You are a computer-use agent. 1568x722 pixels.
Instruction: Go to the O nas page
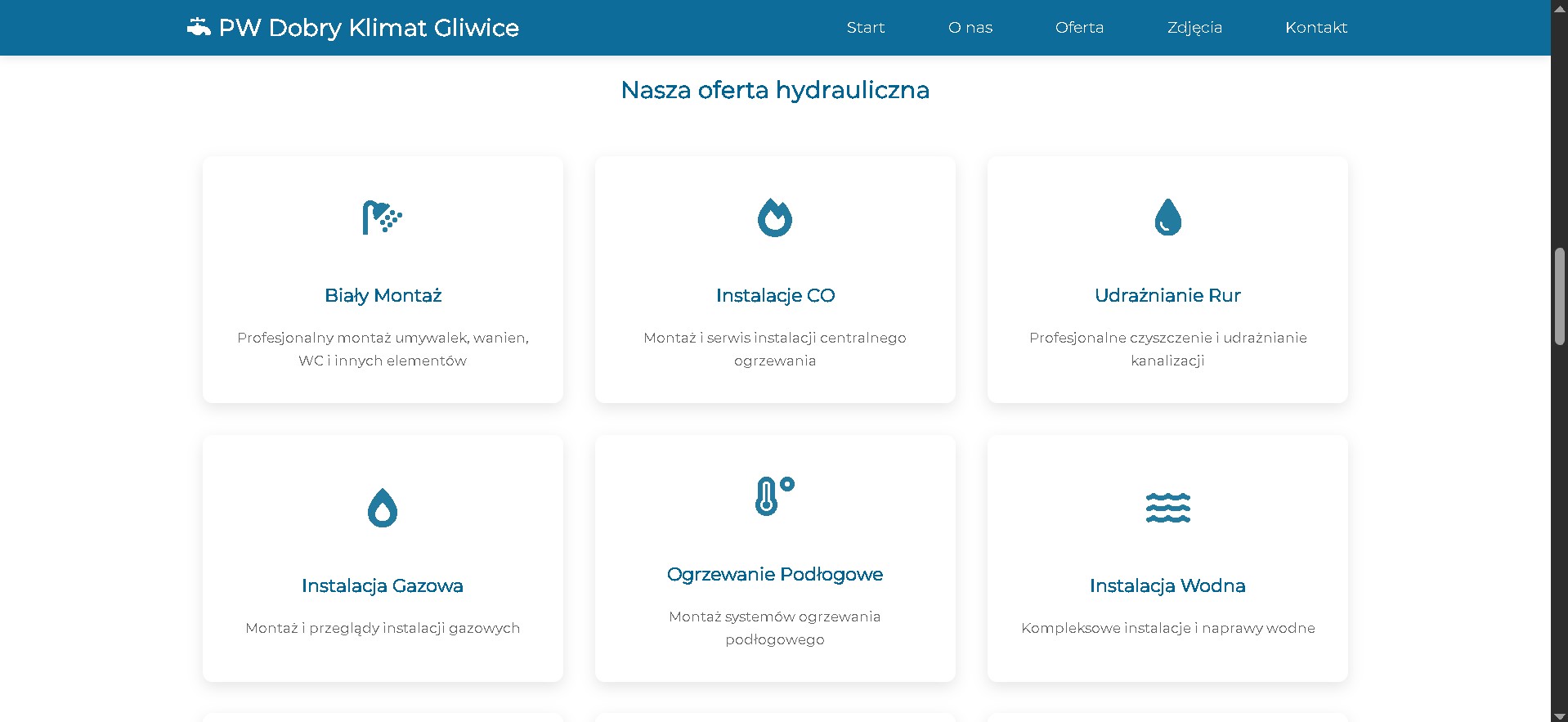tap(970, 28)
